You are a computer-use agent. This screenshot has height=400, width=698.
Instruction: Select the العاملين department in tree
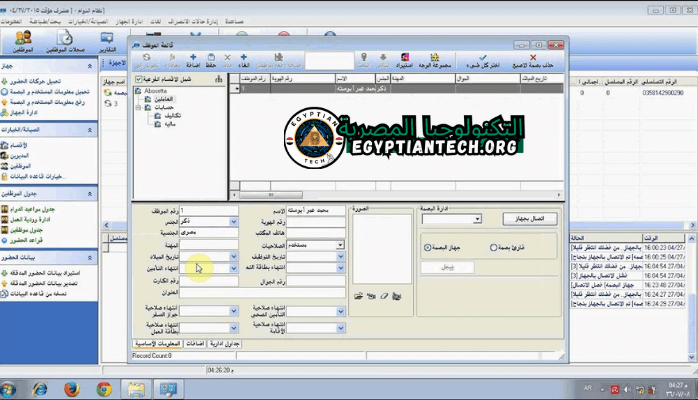tap(163, 99)
